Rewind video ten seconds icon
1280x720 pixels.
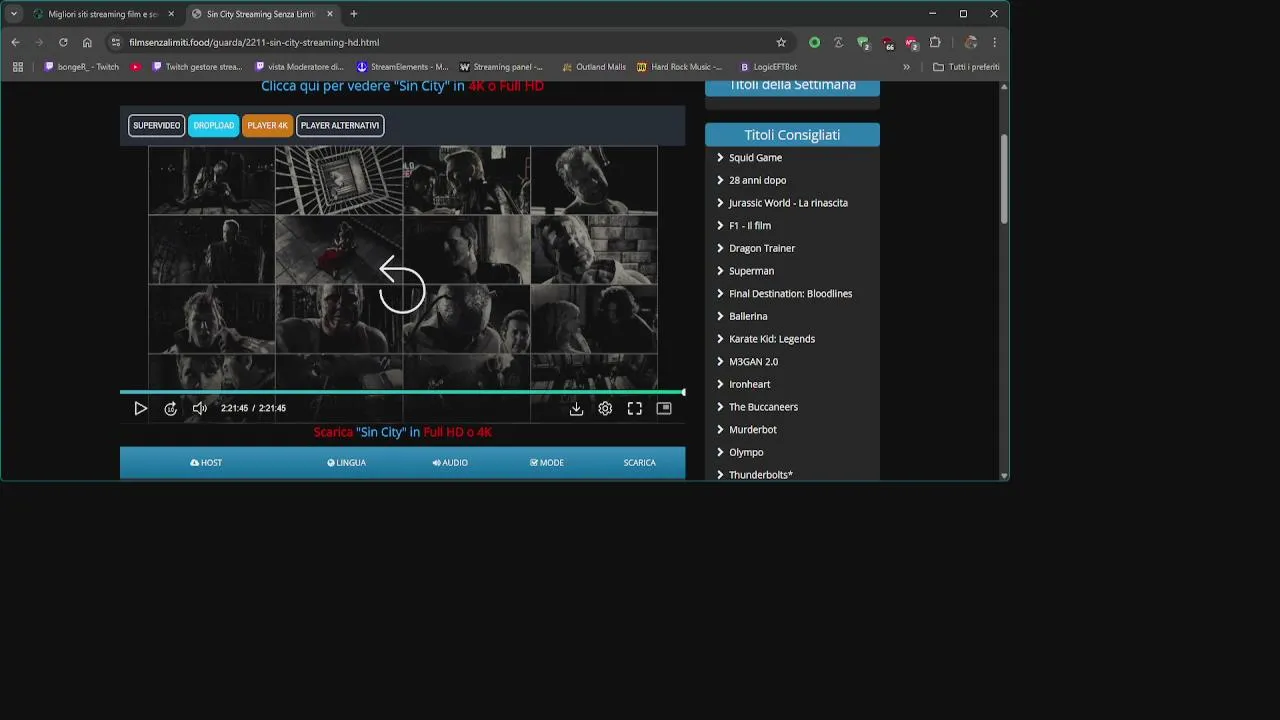[170, 408]
